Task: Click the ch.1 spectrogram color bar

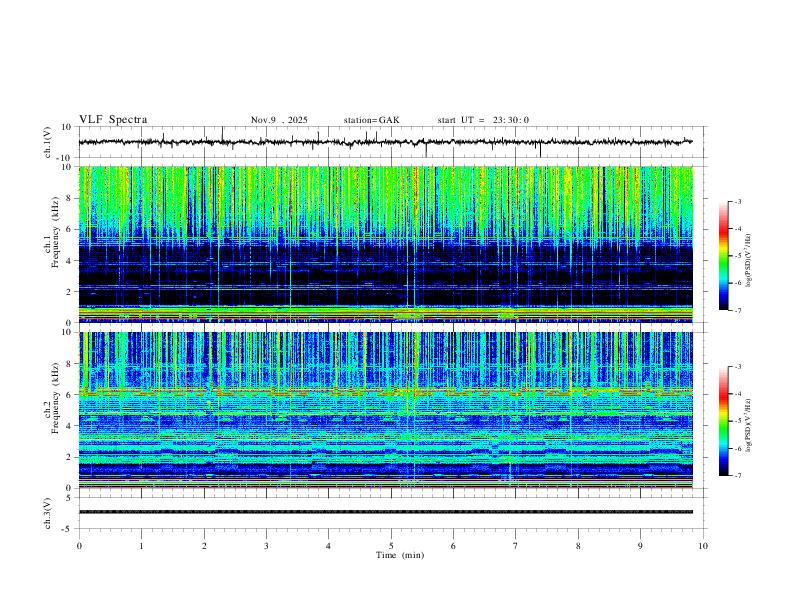Action: [724, 256]
